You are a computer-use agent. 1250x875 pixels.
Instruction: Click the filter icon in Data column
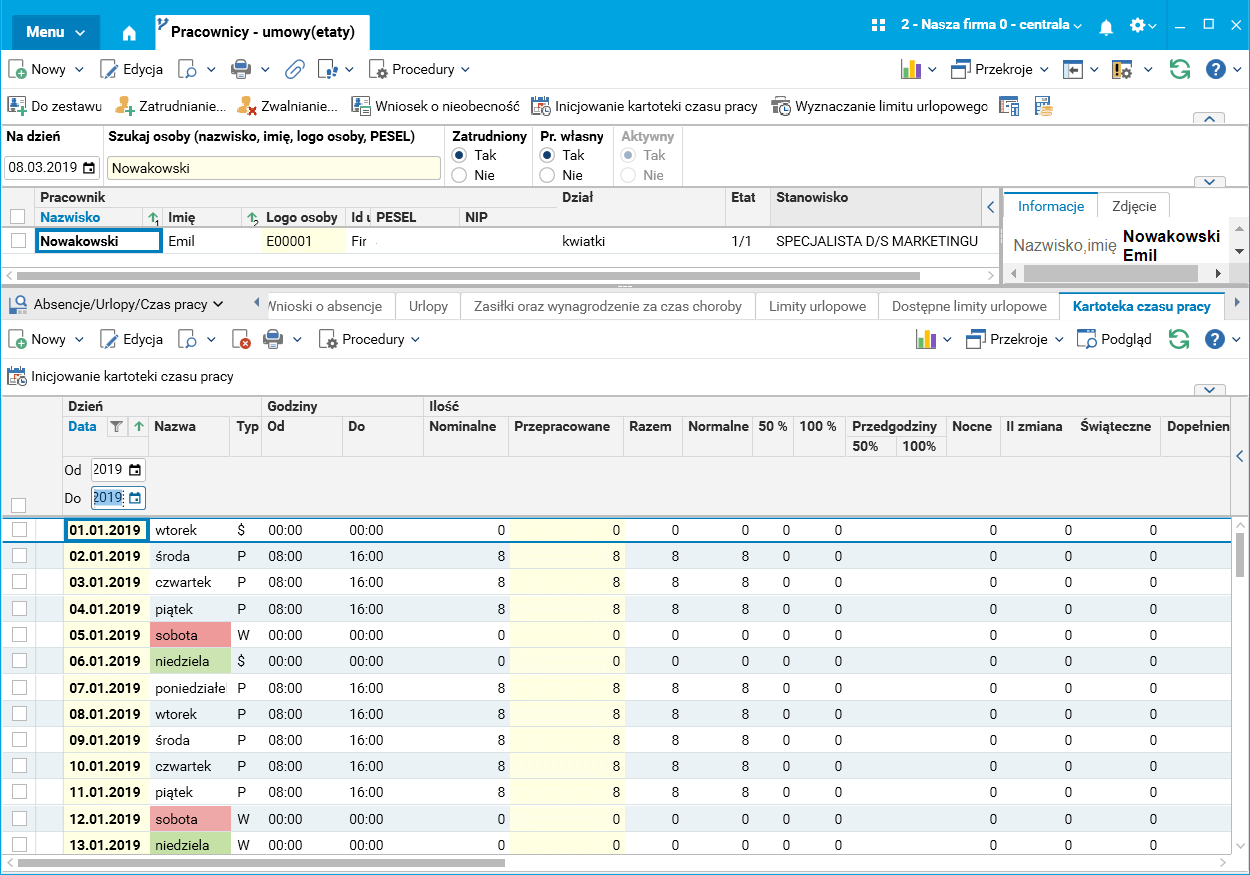pos(117,427)
